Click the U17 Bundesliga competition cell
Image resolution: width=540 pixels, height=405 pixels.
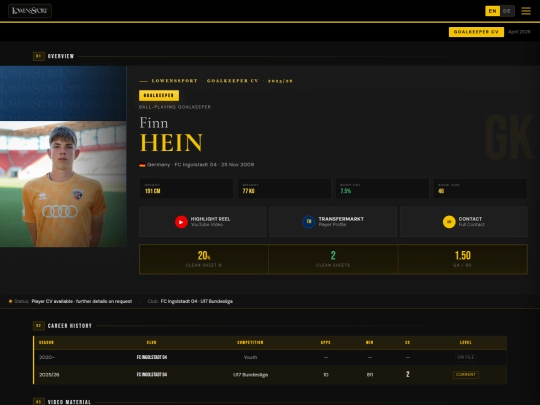250,375
